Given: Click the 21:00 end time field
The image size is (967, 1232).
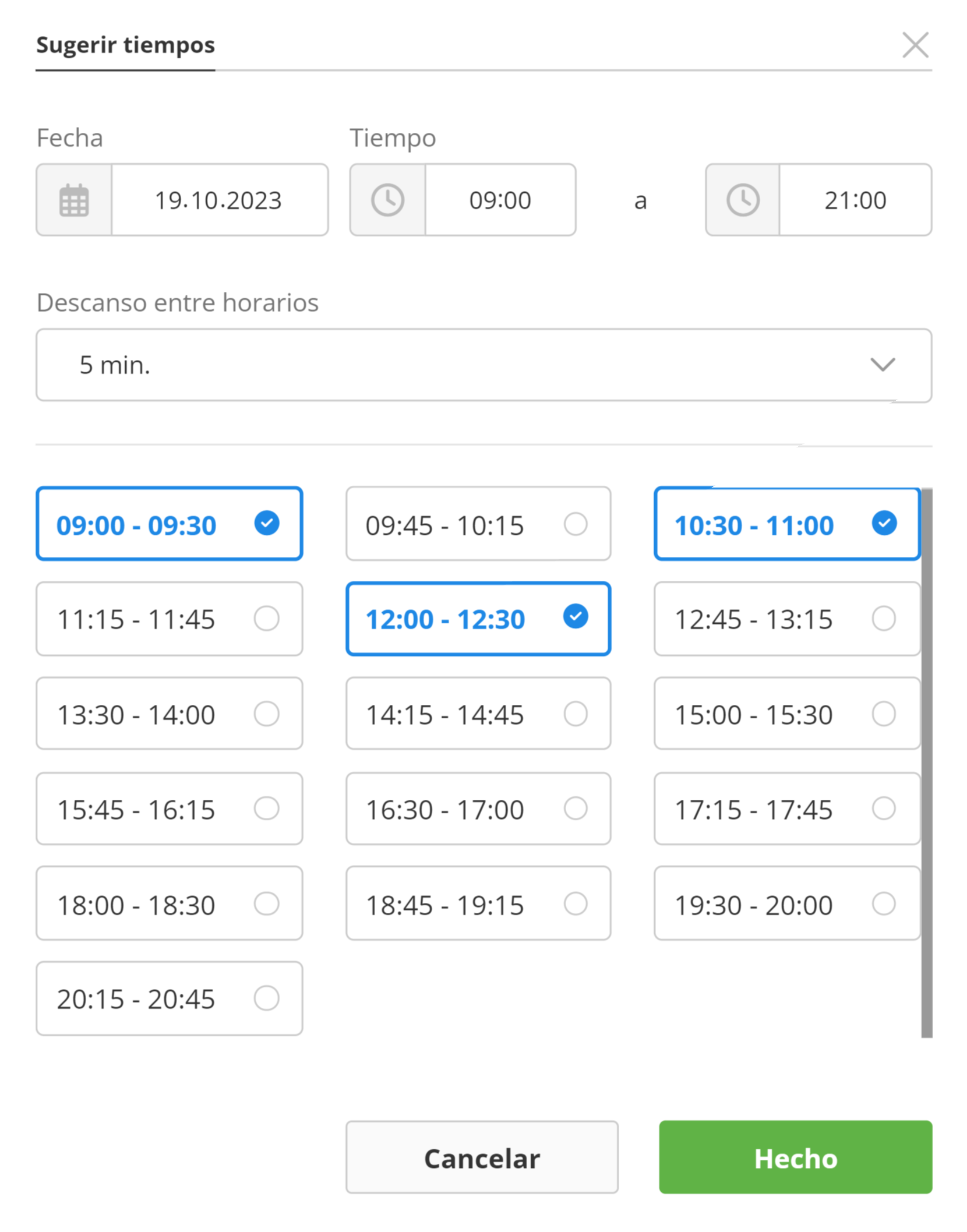Looking at the screenshot, I should click(855, 200).
